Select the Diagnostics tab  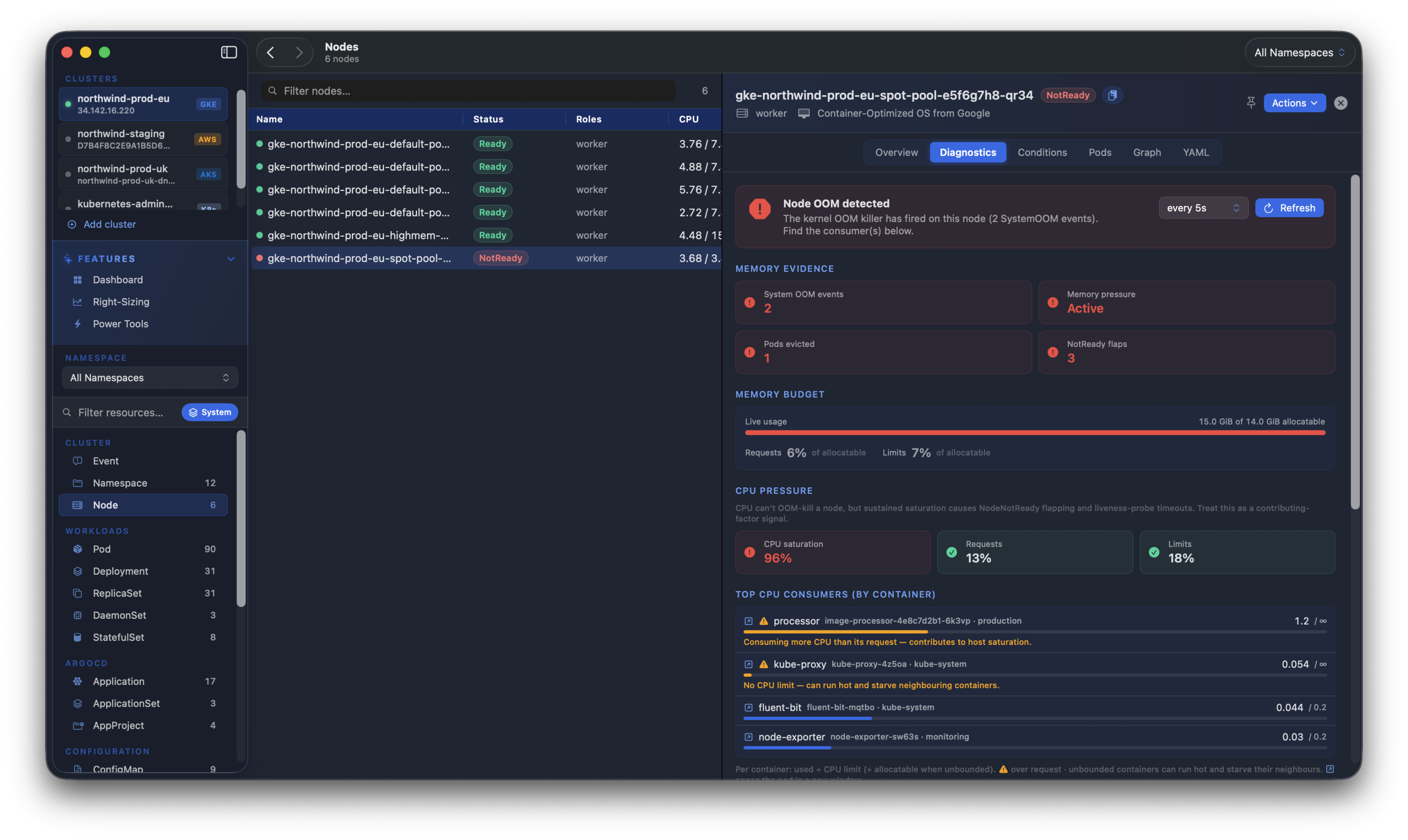pos(968,152)
